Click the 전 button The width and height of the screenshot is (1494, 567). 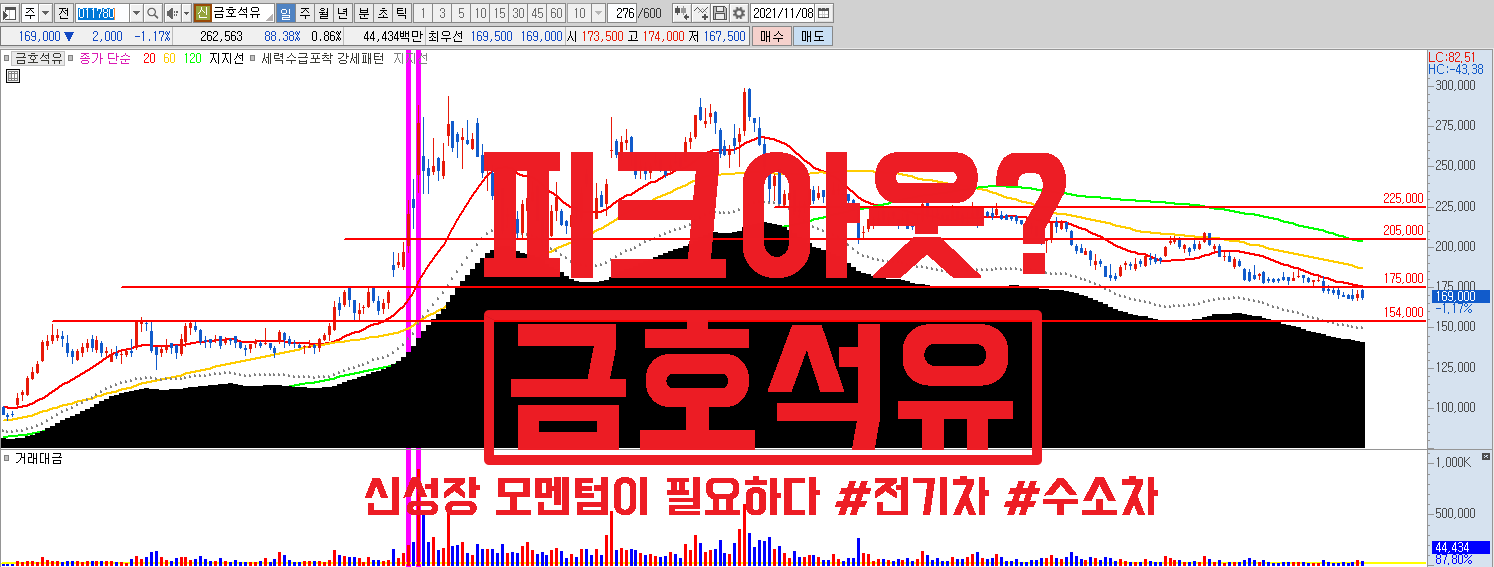click(63, 13)
